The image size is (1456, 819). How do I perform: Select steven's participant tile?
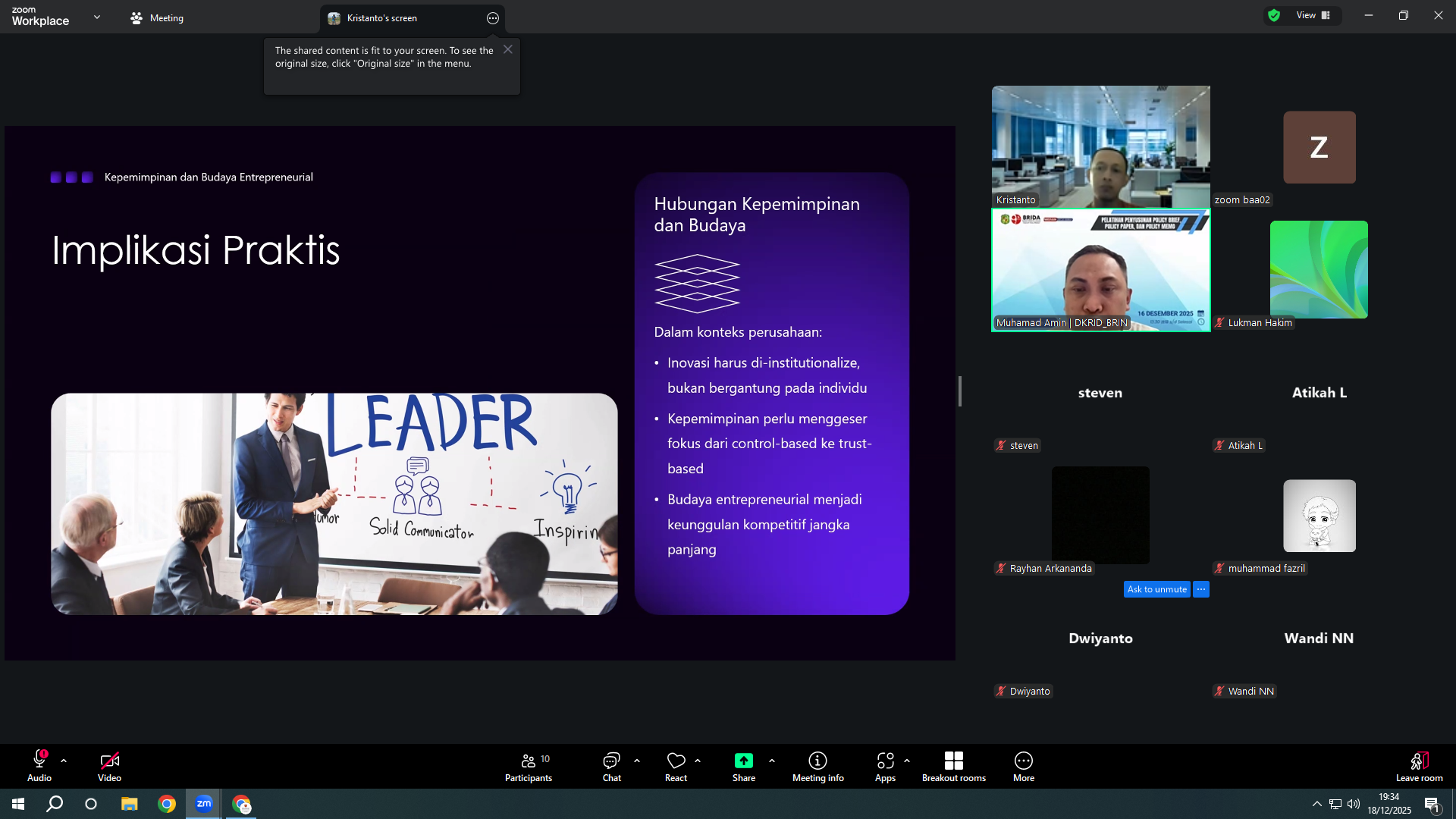coord(1101,393)
